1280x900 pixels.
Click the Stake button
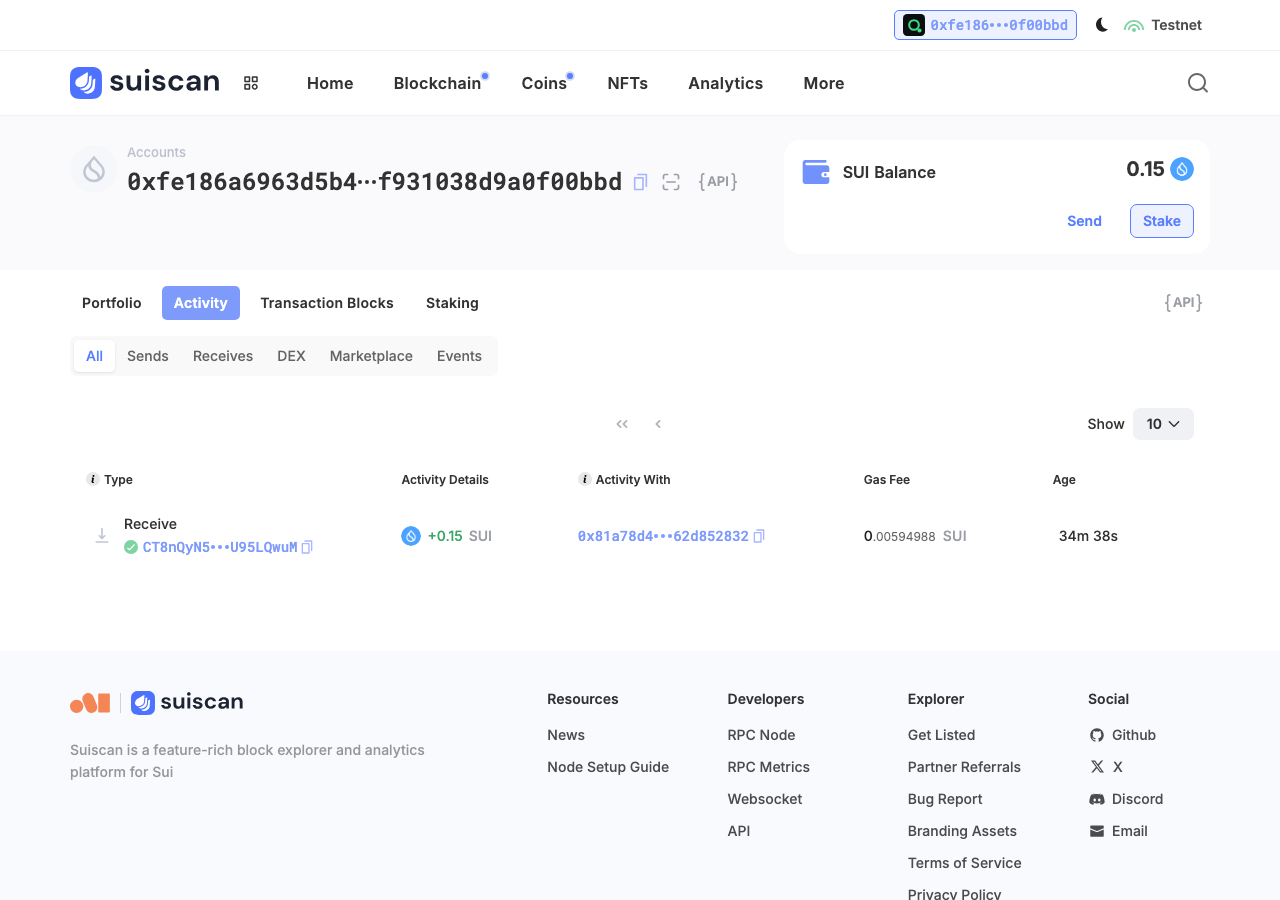coord(1162,221)
